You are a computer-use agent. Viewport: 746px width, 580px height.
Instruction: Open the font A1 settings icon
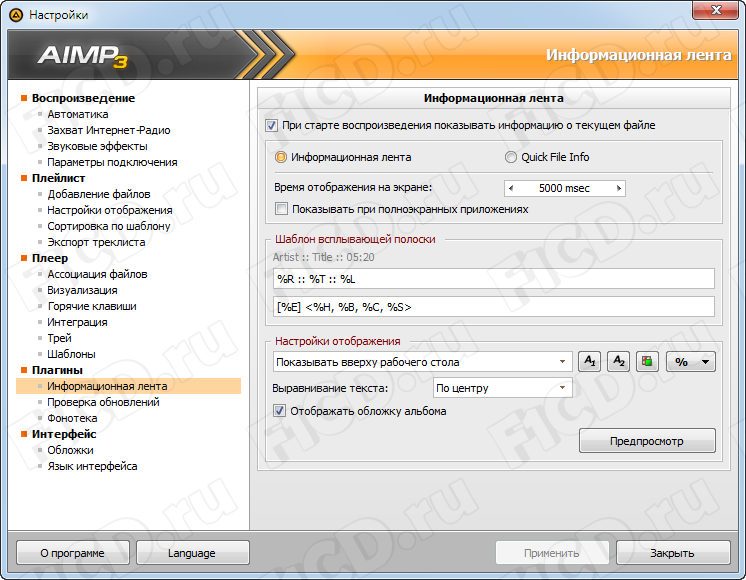tap(589, 362)
